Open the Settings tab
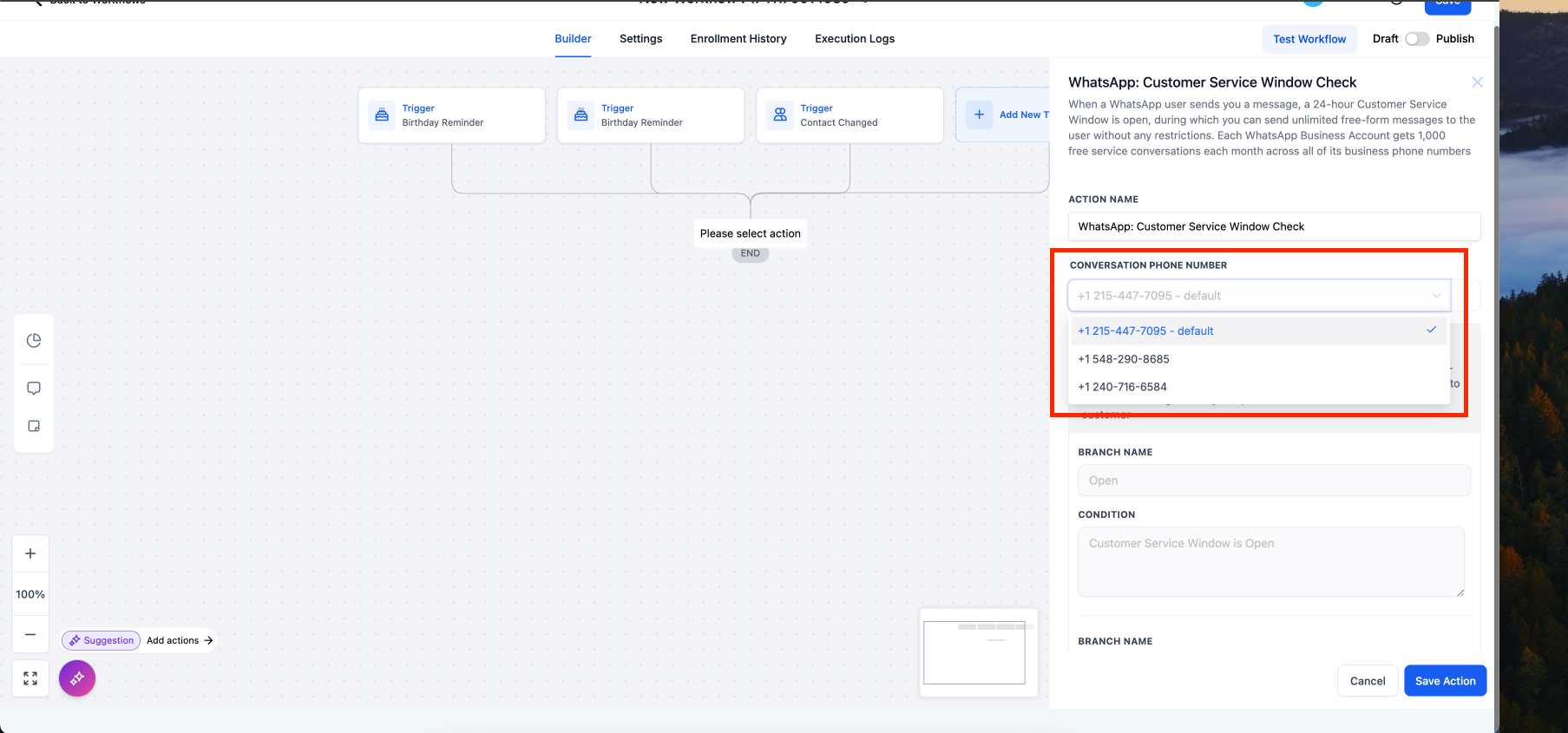1568x733 pixels. (x=640, y=39)
